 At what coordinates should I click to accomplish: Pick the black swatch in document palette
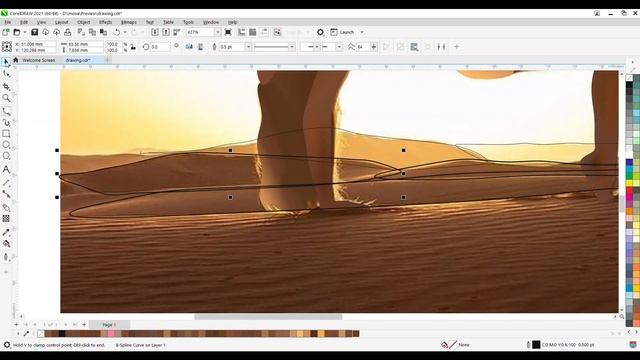coord(62,334)
